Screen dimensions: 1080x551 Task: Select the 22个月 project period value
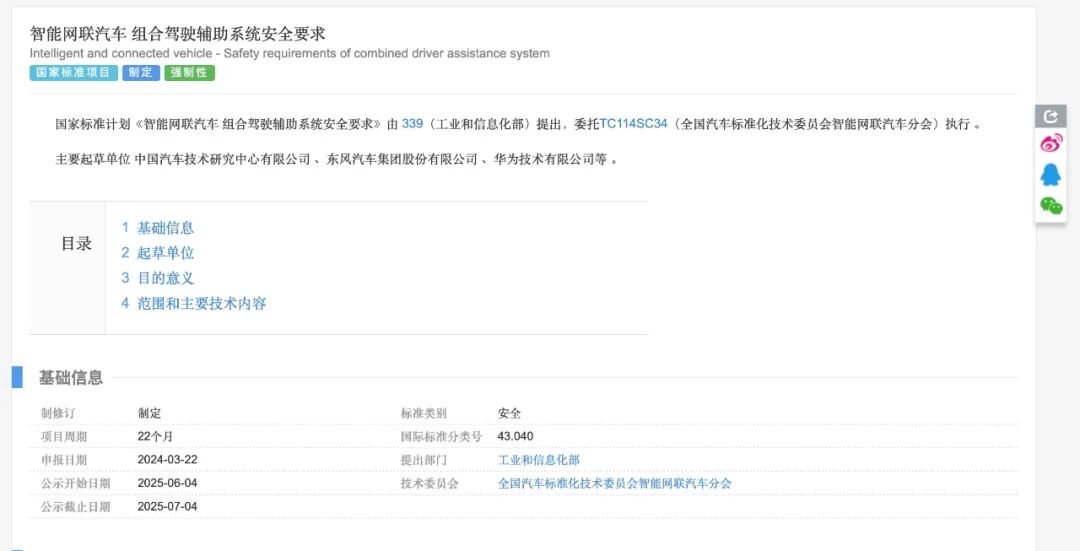[x=155, y=437]
